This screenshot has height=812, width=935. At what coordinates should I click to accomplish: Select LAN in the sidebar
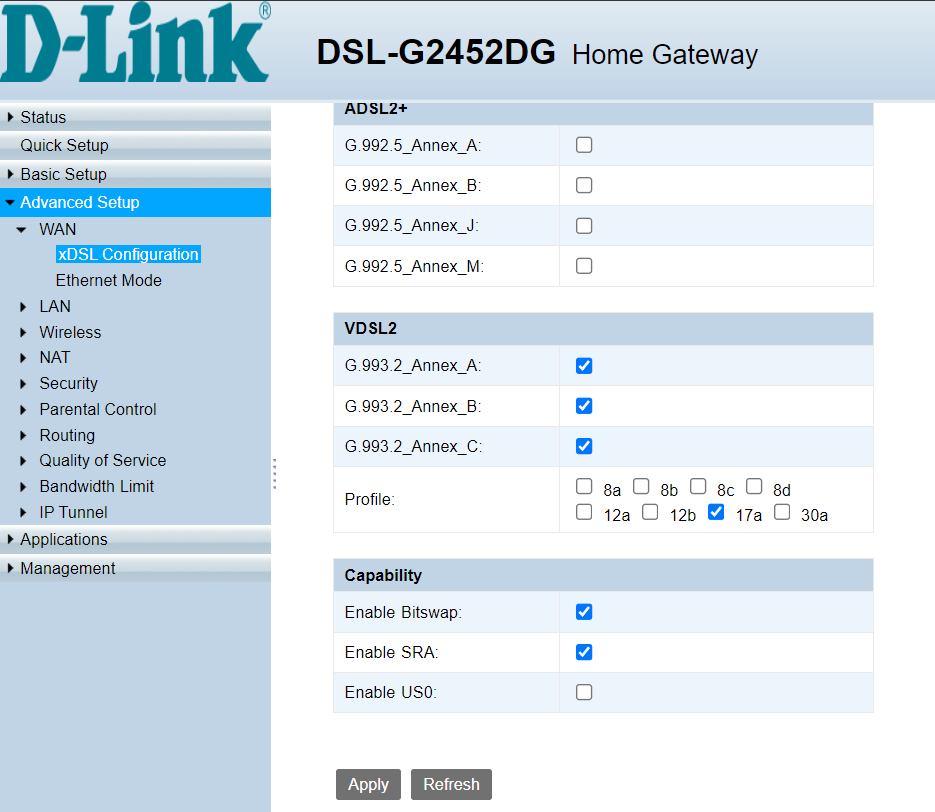pyautogui.click(x=55, y=306)
